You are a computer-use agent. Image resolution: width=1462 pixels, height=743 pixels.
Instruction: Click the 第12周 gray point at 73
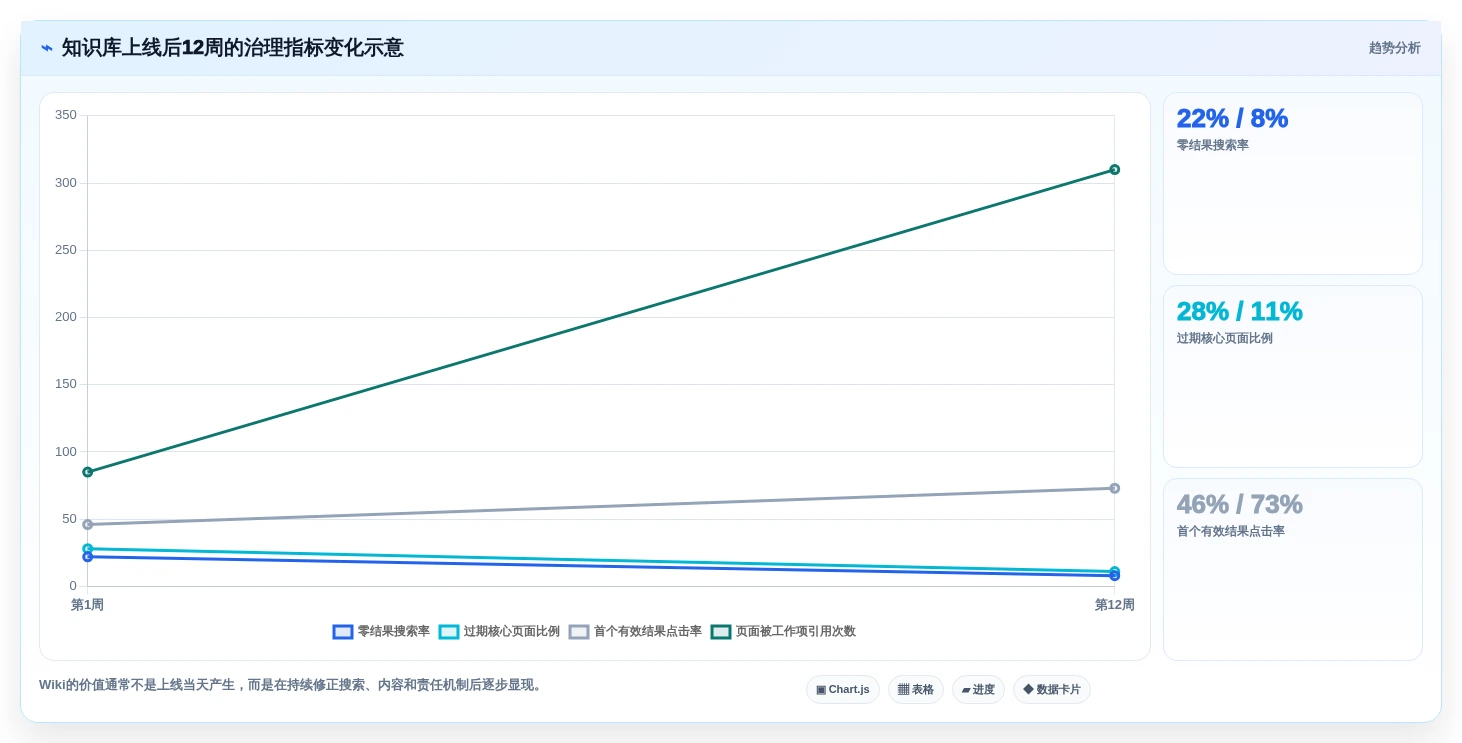(x=1114, y=488)
